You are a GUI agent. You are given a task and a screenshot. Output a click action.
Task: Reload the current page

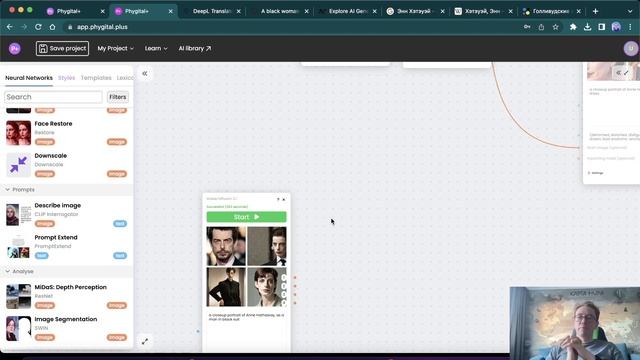(38, 27)
